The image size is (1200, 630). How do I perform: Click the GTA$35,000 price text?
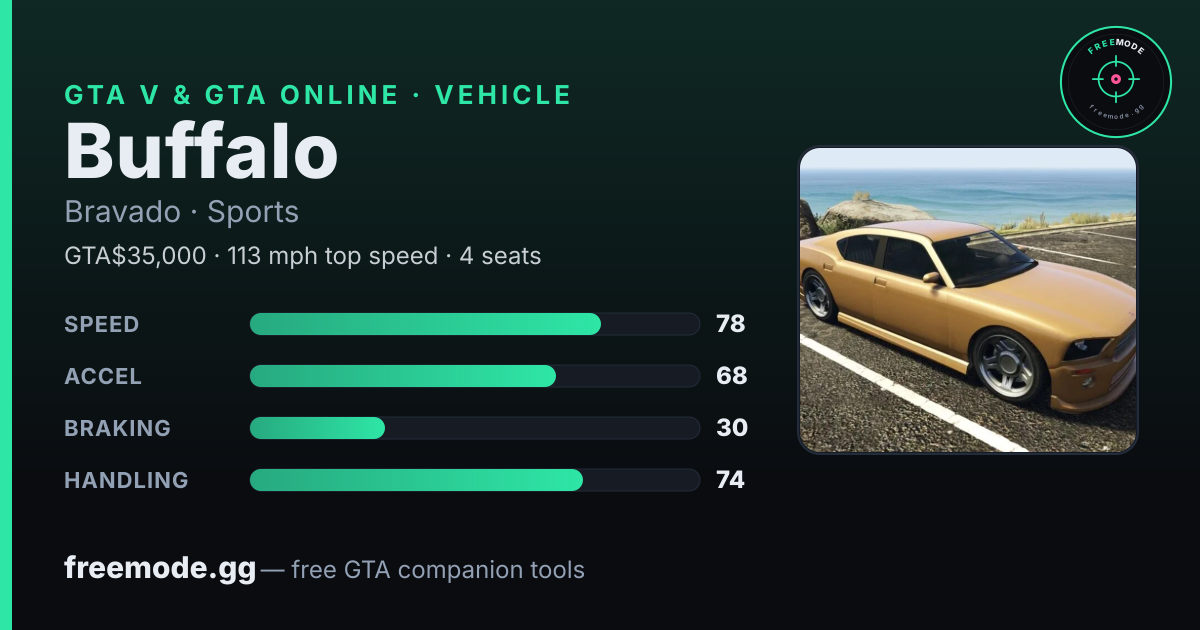(135, 256)
